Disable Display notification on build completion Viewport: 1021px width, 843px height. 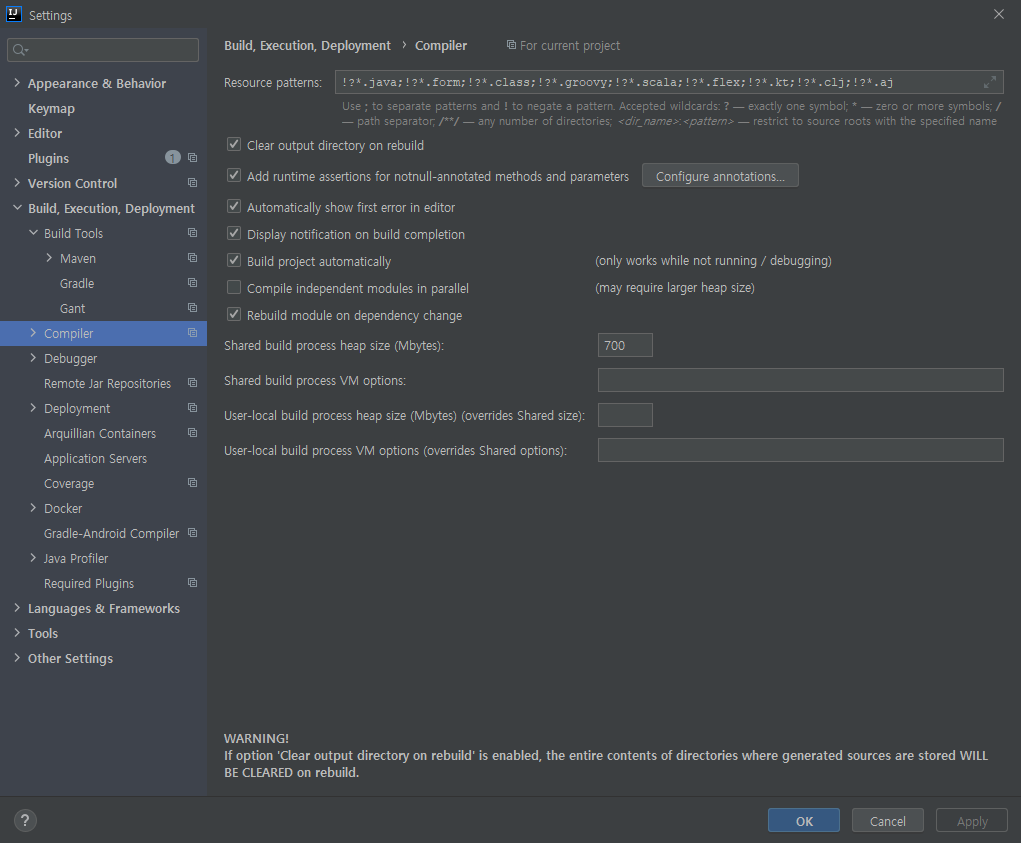pyautogui.click(x=234, y=233)
